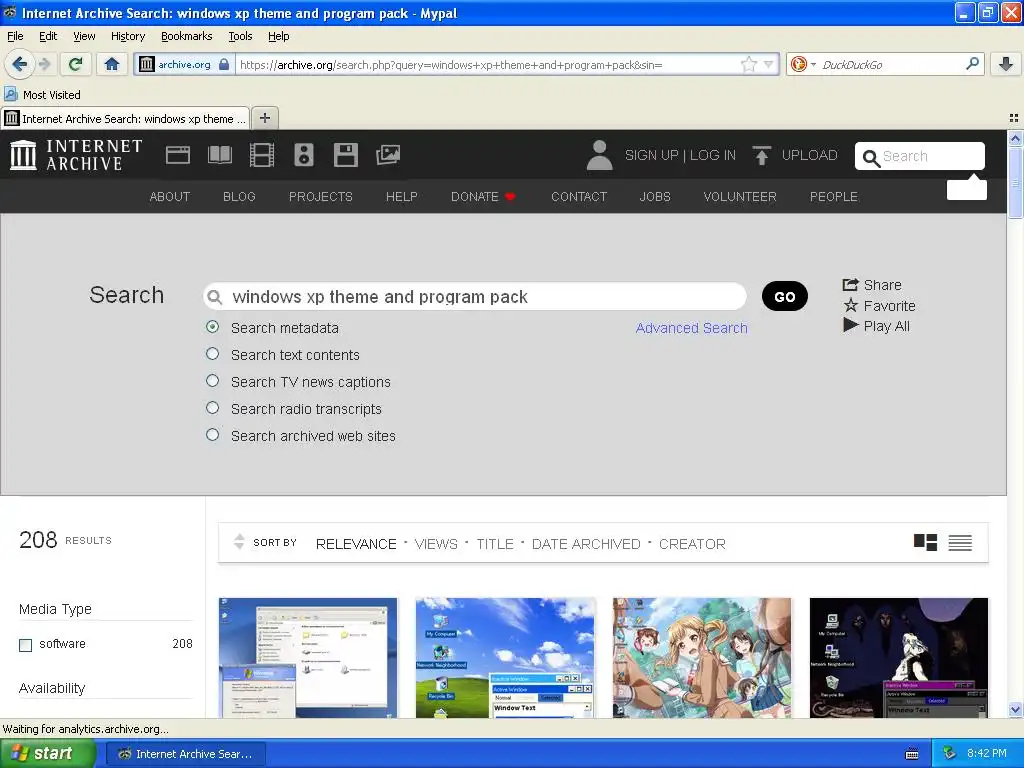Image resolution: width=1024 pixels, height=768 pixels.
Task: Check the software media type checkbox
Action: click(25, 645)
